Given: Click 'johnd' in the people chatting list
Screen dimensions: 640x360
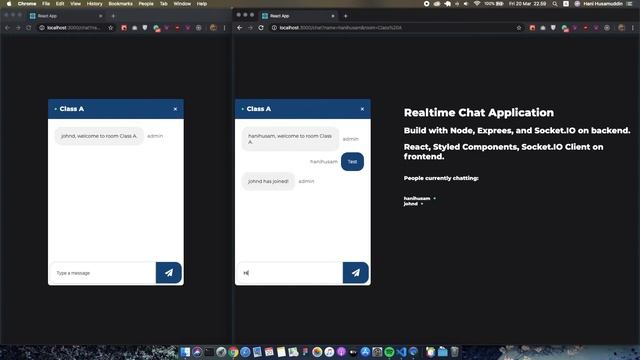Looking at the screenshot, I should pos(411,204).
